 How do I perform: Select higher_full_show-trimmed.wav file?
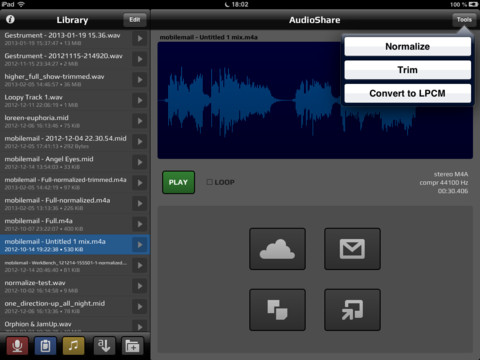pos(75,80)
